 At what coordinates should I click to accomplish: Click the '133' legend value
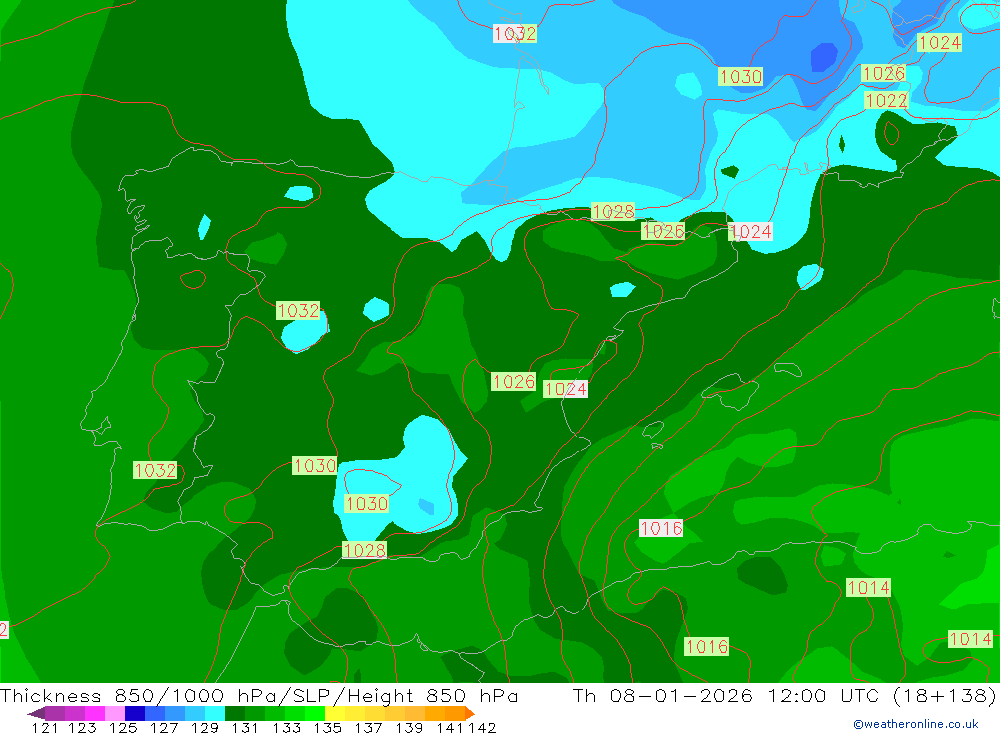click(x=286, y=728)
